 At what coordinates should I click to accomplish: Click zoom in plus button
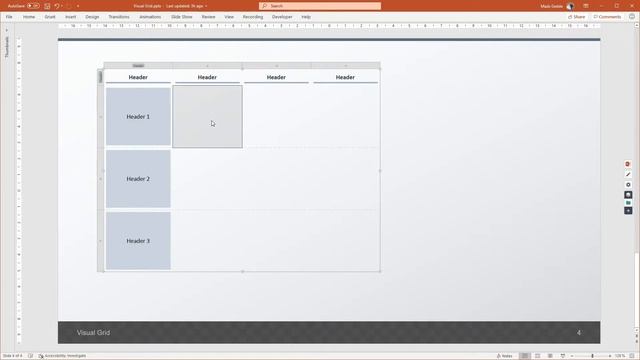610,356
